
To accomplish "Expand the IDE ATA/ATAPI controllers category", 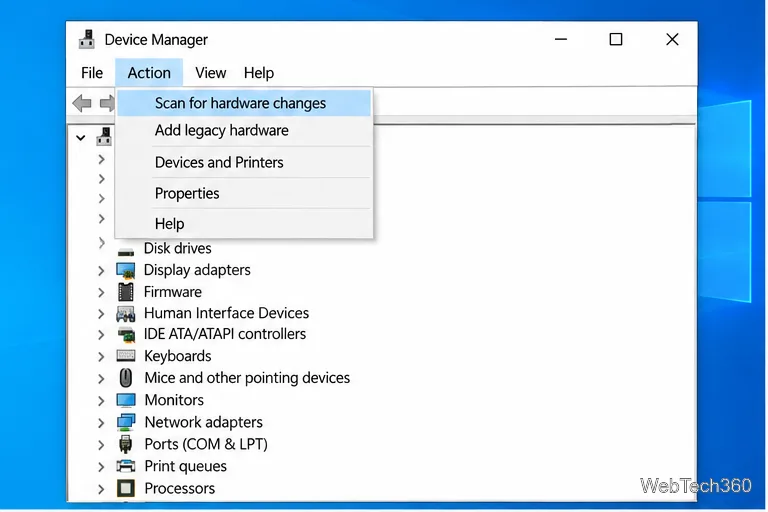I will (101, 335).
